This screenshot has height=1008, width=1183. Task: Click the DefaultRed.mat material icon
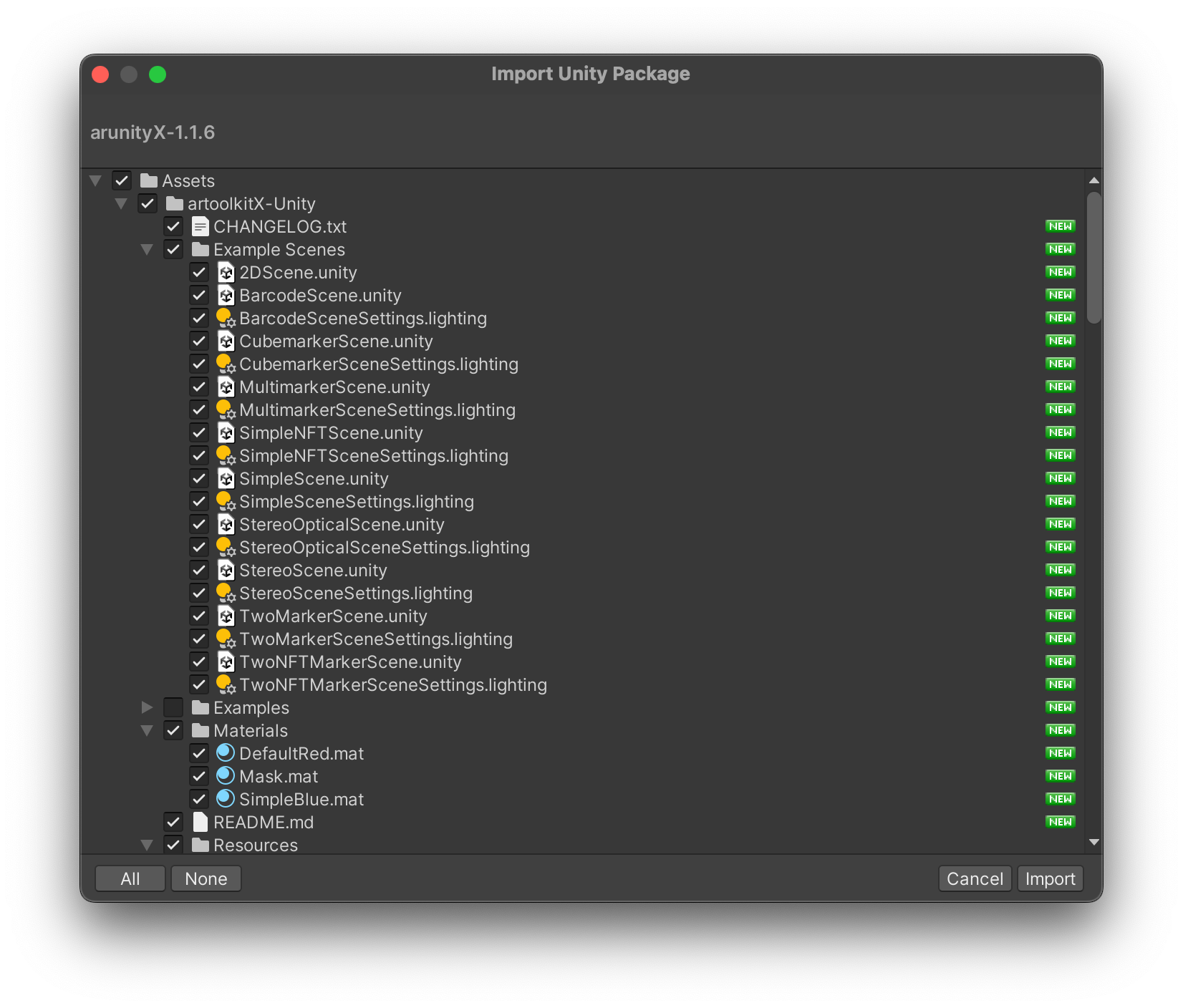point(226,752)
